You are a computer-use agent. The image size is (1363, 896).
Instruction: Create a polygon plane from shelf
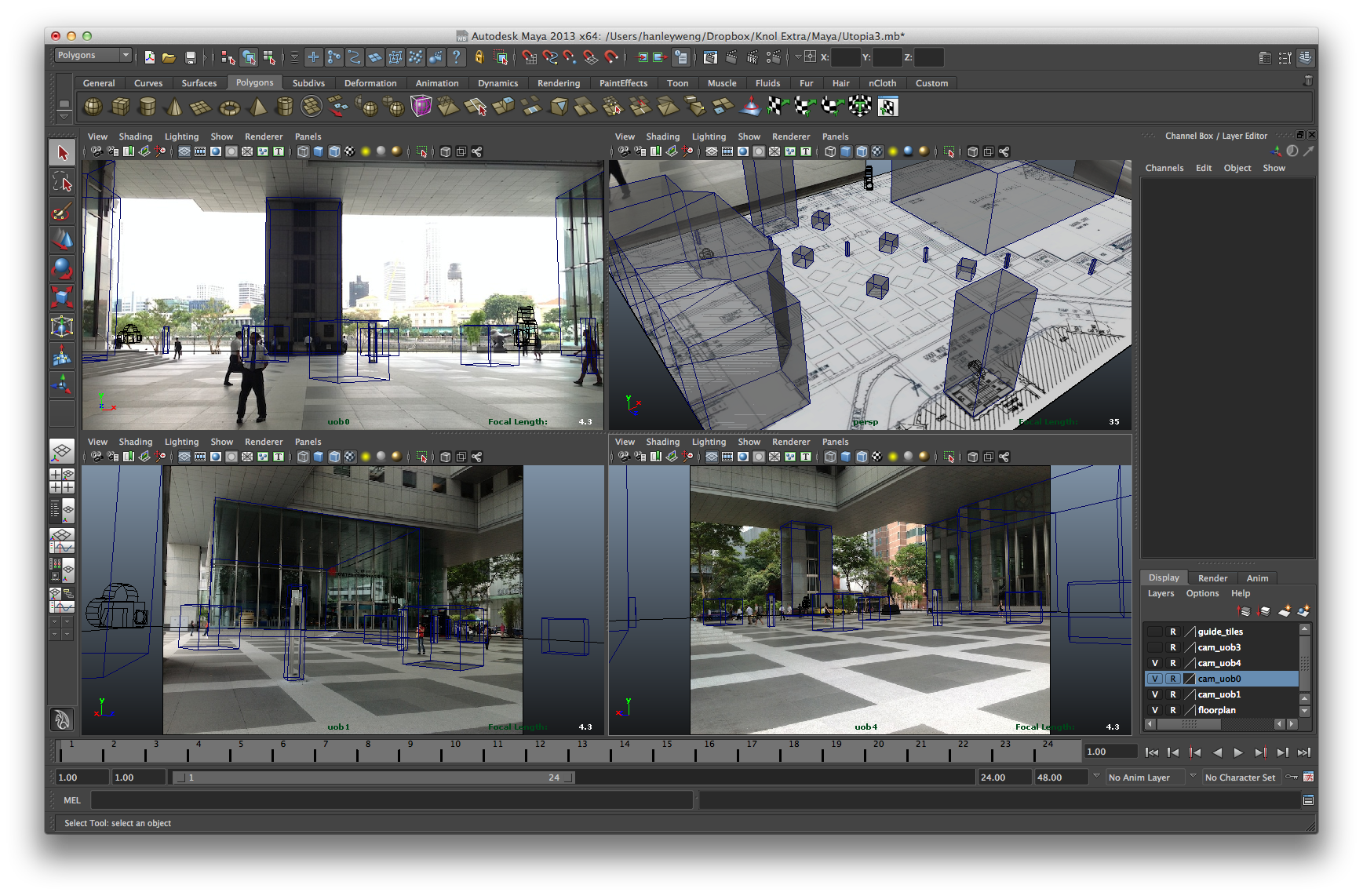coord(202,106)
